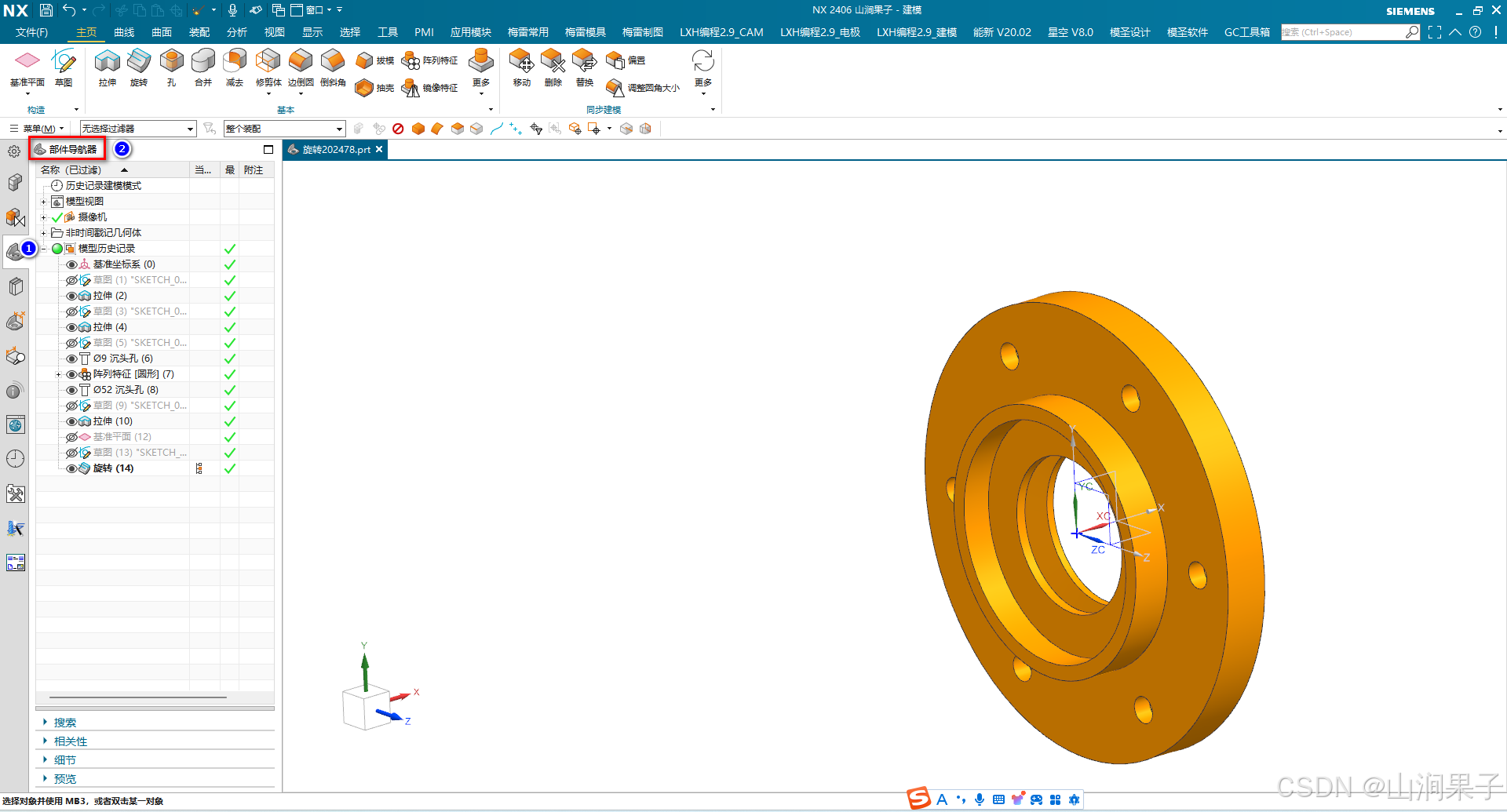Viewport: 1507px width, 812px height.
Task: Click the 基准平面 datum plane tool
Action: [27, 69]
